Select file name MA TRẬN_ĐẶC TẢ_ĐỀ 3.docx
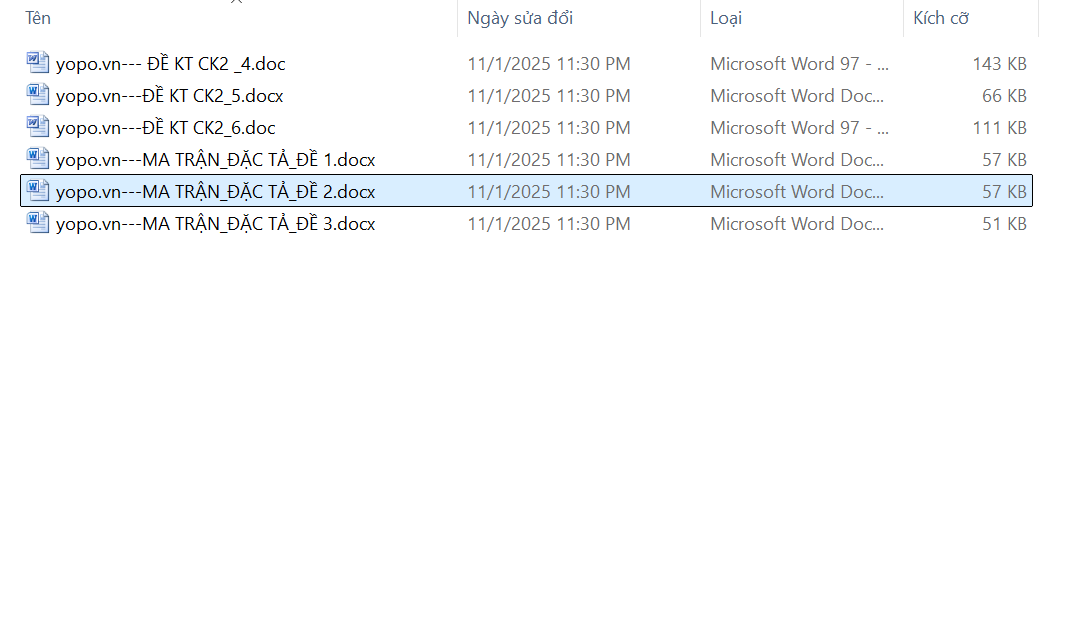The width and height of the screenshot is (1065, 636). click(215, 224)
